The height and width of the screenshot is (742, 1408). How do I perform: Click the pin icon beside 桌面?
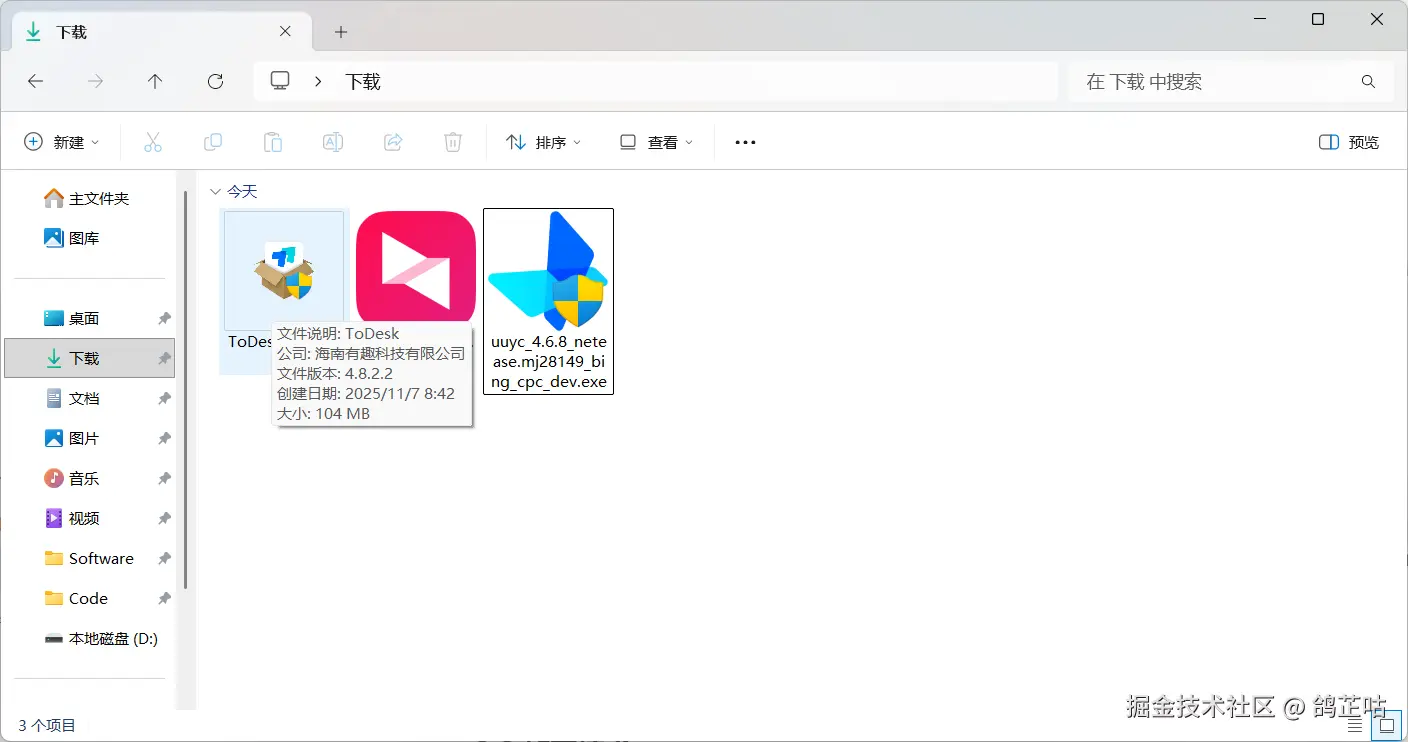(164, 319)
